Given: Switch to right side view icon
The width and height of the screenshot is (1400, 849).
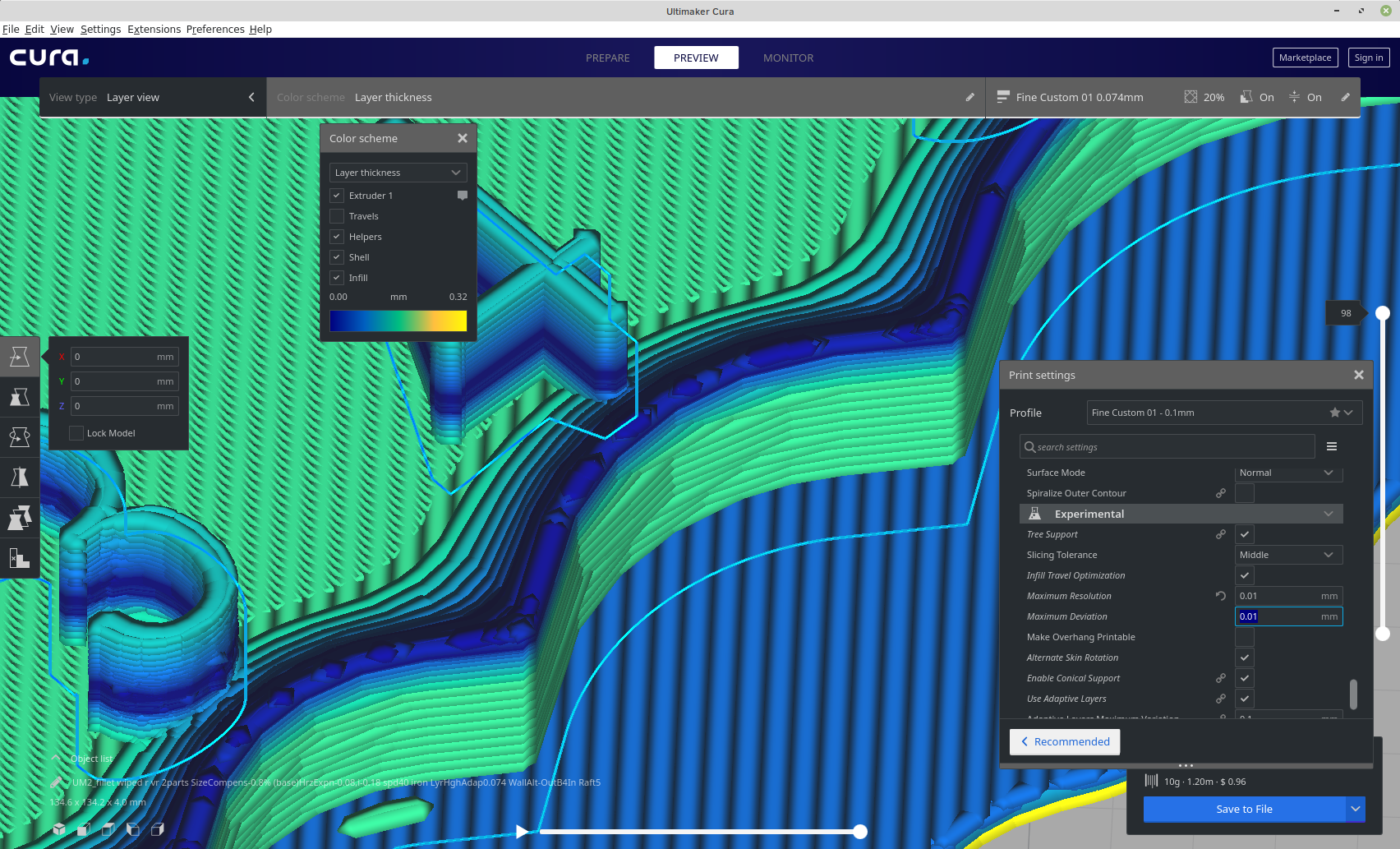Looking at the screenshot, I should coord(158,829).
